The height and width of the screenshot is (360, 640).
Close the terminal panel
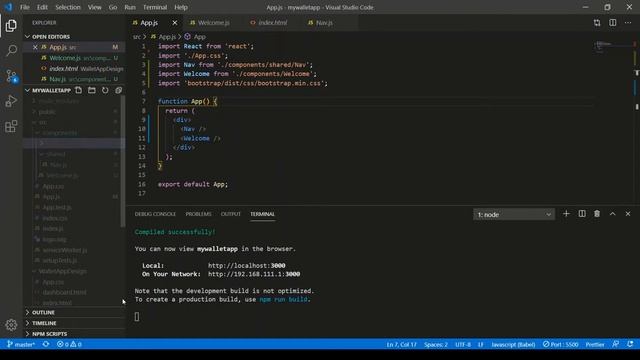pos(628,214)
